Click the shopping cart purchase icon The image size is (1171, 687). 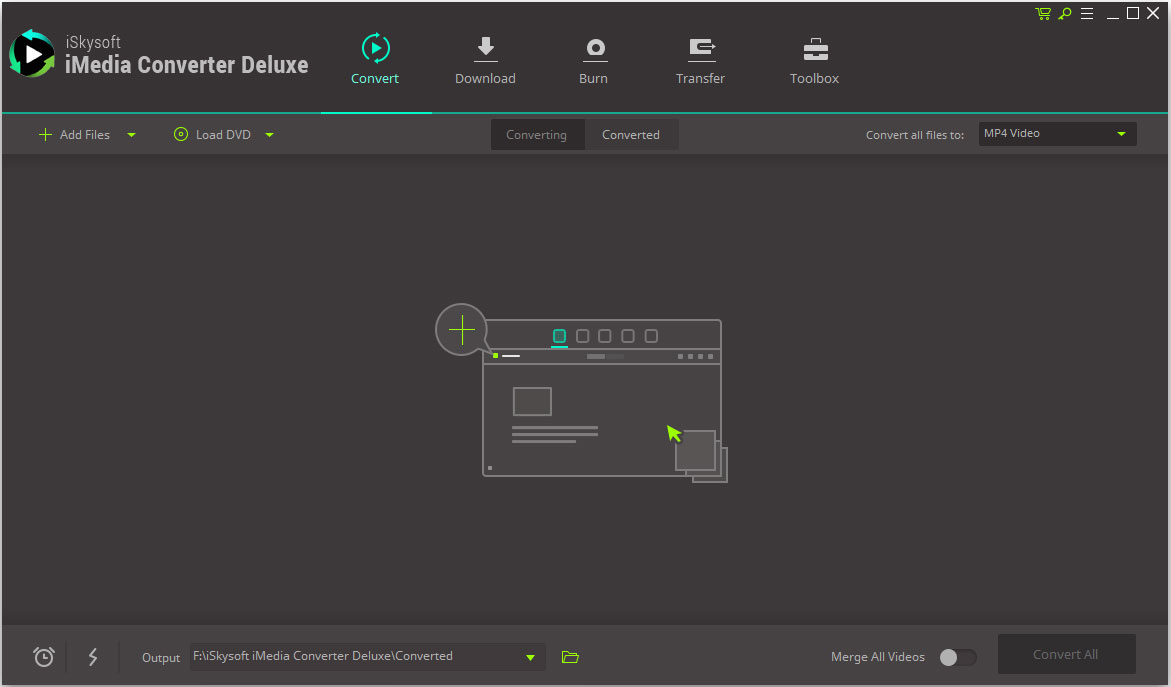coord(1043,14)
